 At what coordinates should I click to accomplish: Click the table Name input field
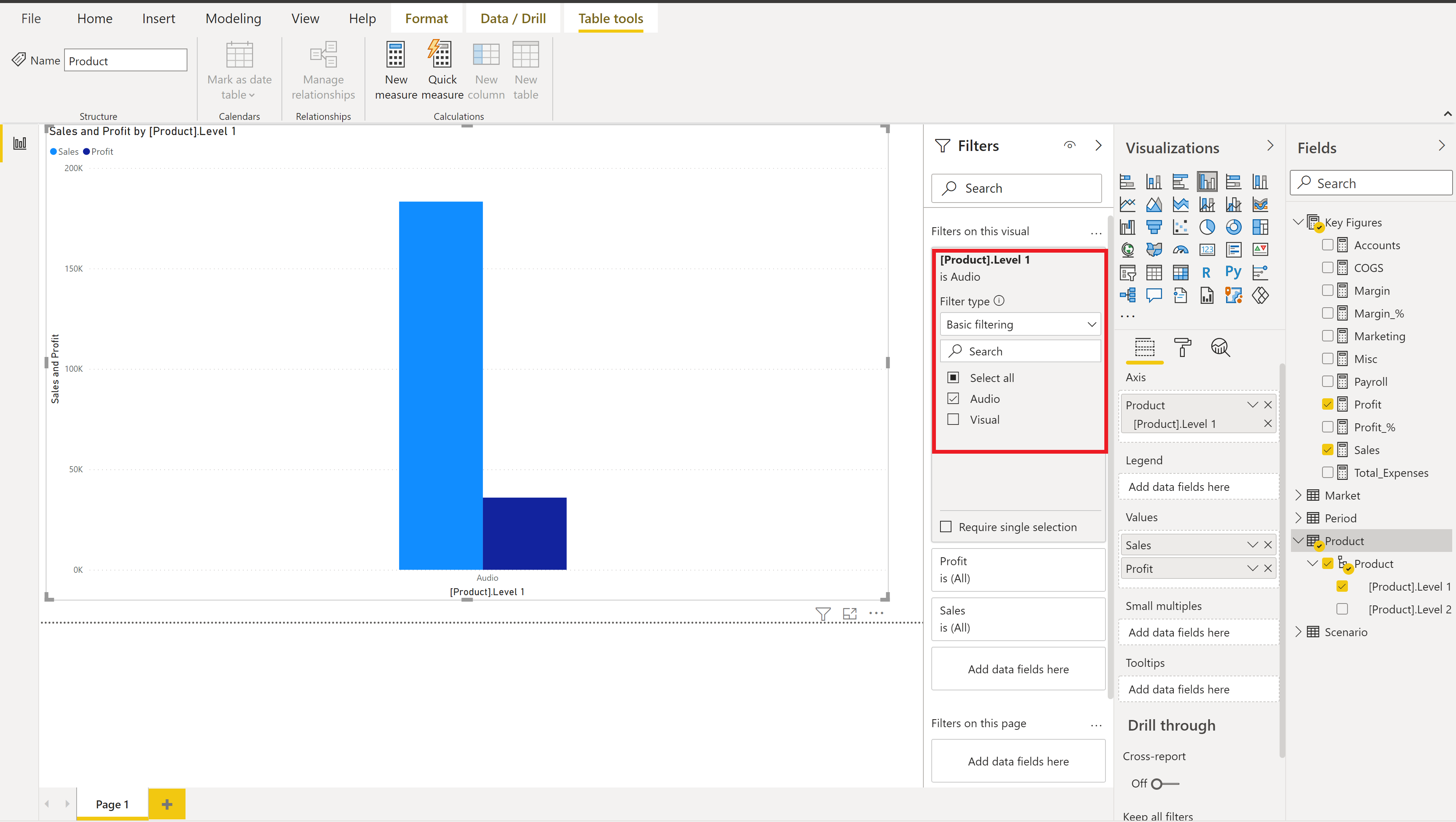click(x=126, y=60)
